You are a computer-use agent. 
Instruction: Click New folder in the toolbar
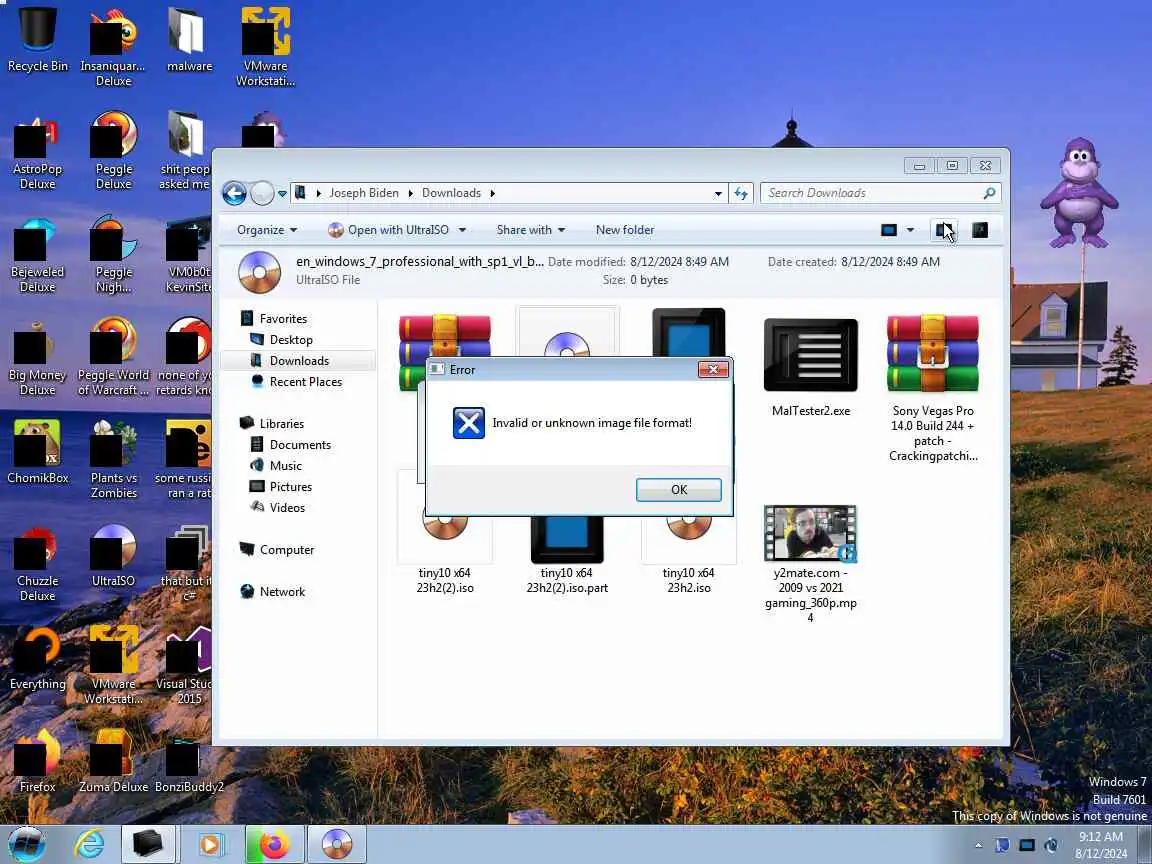pos(624,230)
